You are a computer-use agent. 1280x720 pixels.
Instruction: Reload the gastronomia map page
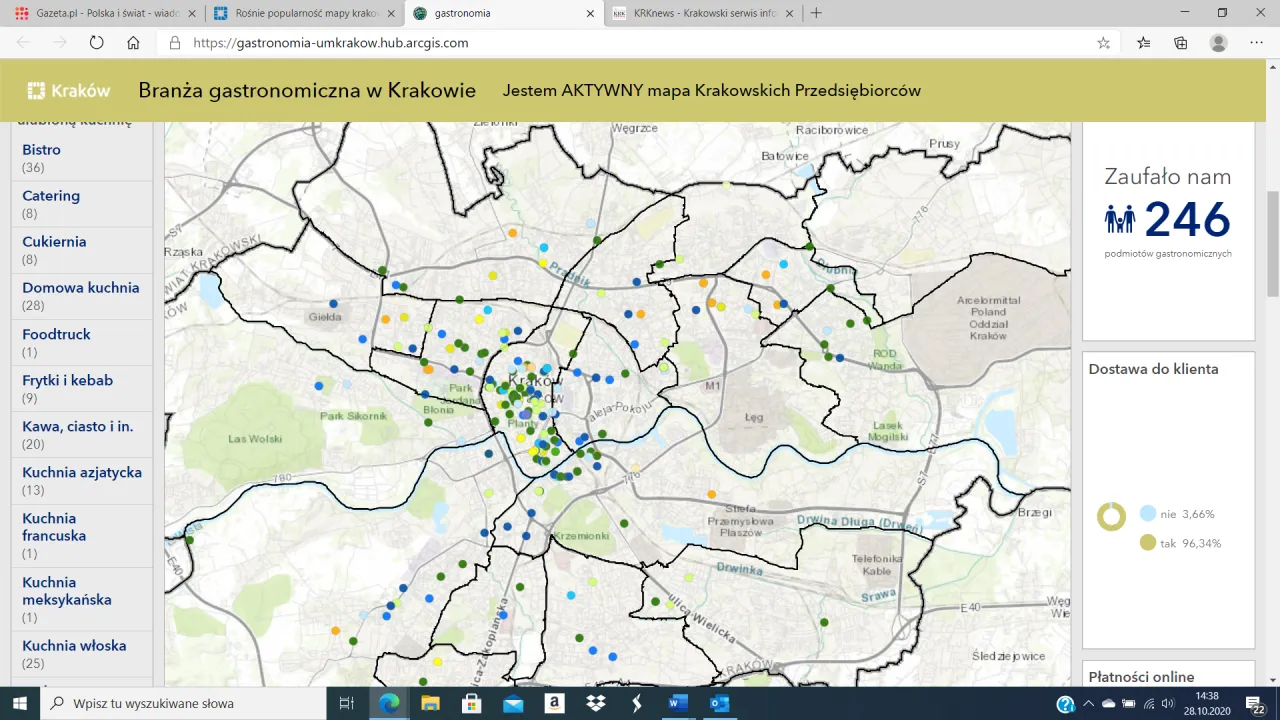point(96,43)
